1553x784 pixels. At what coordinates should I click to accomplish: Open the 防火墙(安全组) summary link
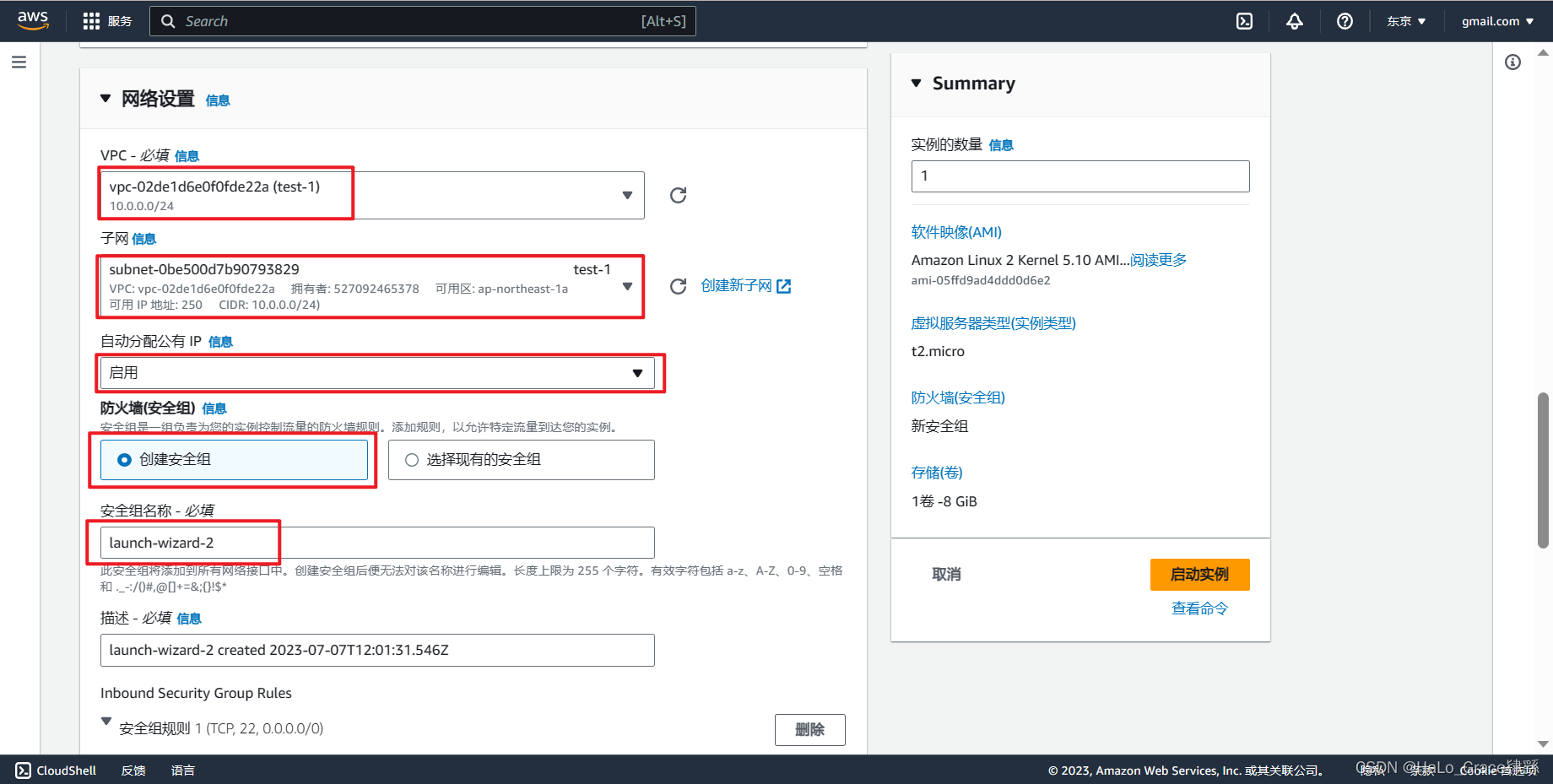[958, 397]
